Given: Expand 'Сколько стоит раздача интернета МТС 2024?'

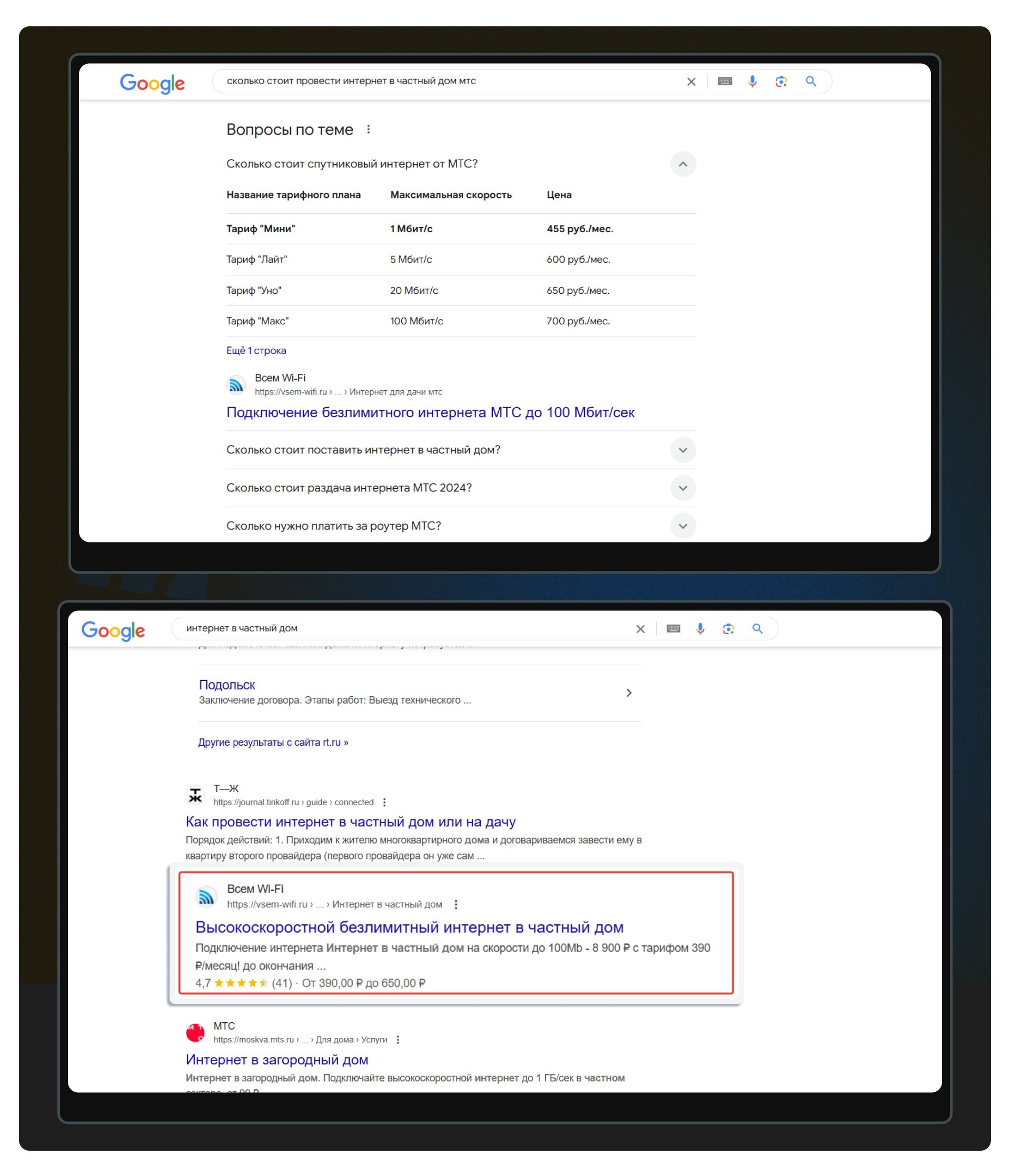Looking at the screenshot, I should coord(682,488).
